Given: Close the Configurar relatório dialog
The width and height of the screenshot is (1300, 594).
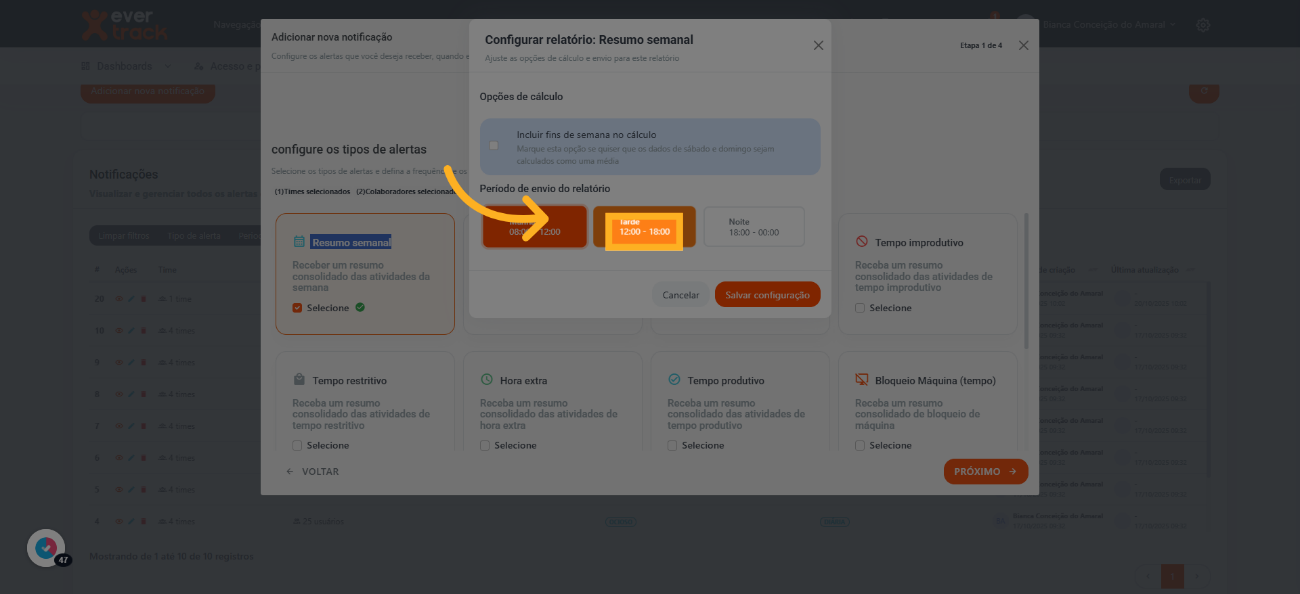Looking at the screenshot, I should (818, 46).
